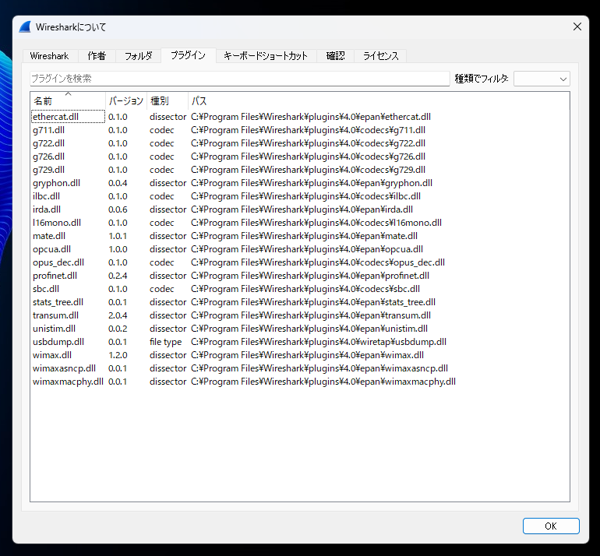The width and height of the screenshot is (600, 556).
Task: Click version 1.0.1 of mate.dll
Action: [118, 236]
